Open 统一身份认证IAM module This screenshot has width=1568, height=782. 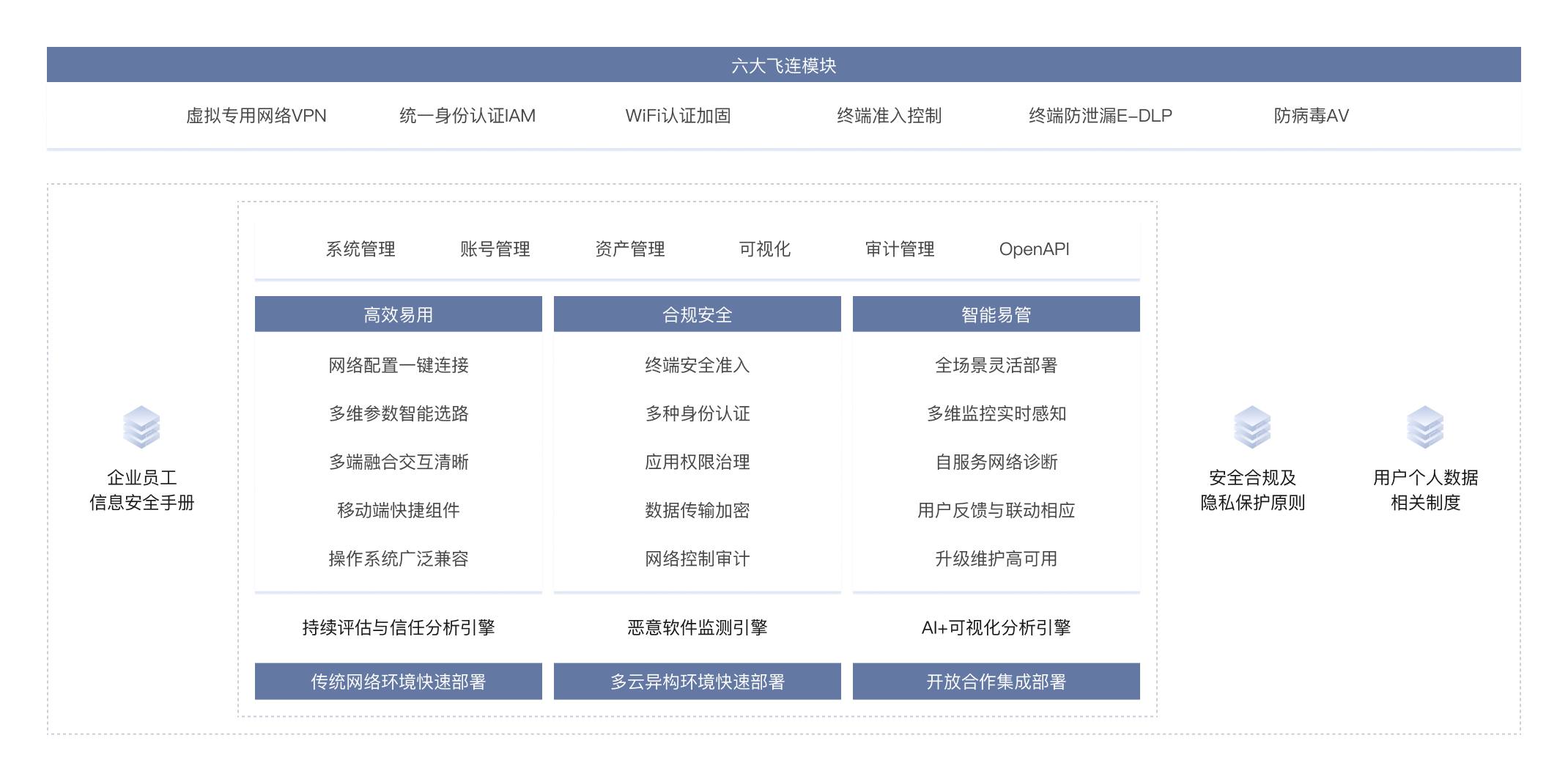[x=467, y=116]
